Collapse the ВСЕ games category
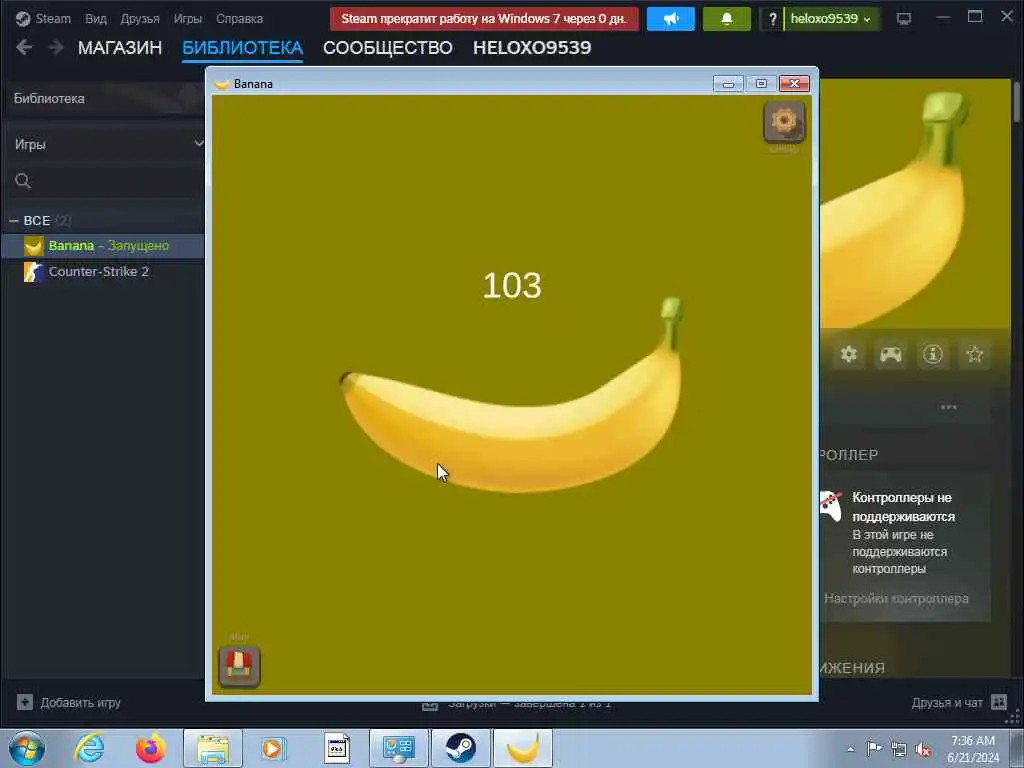1024x768 pixels. [x=14, y=221]
